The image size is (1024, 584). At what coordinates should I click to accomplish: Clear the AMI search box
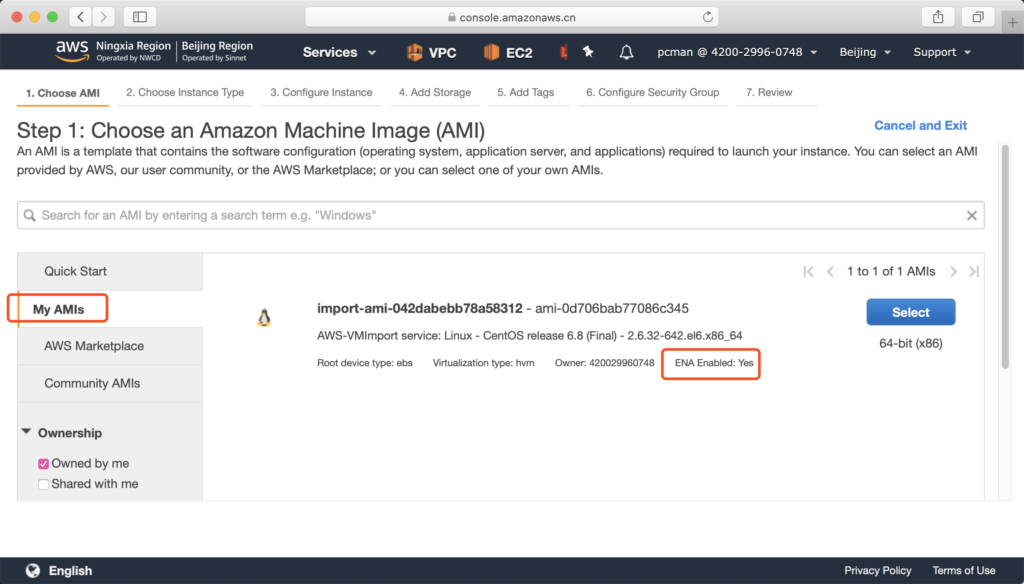point(971,215)
